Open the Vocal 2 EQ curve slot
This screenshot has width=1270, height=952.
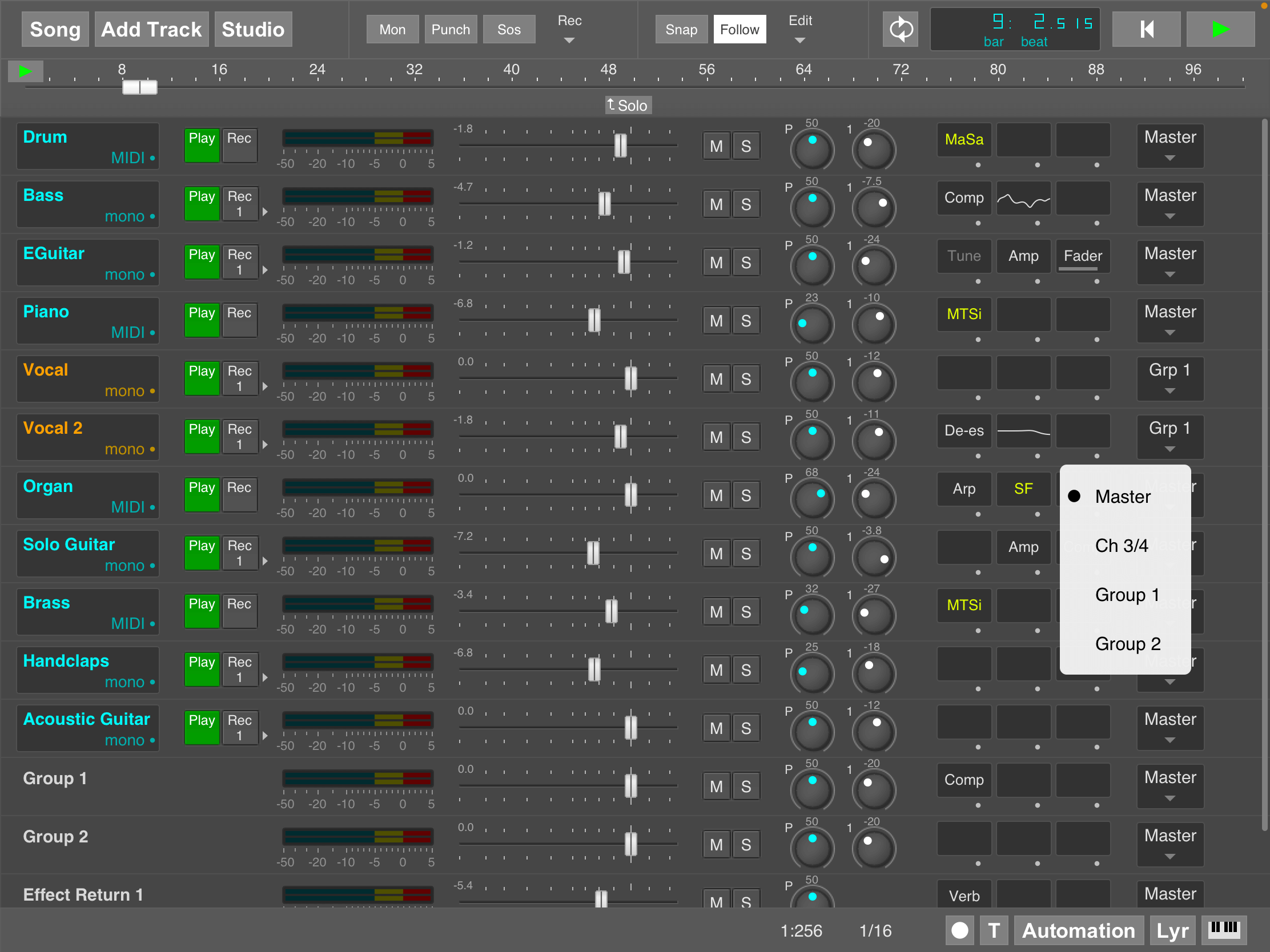1023,431
